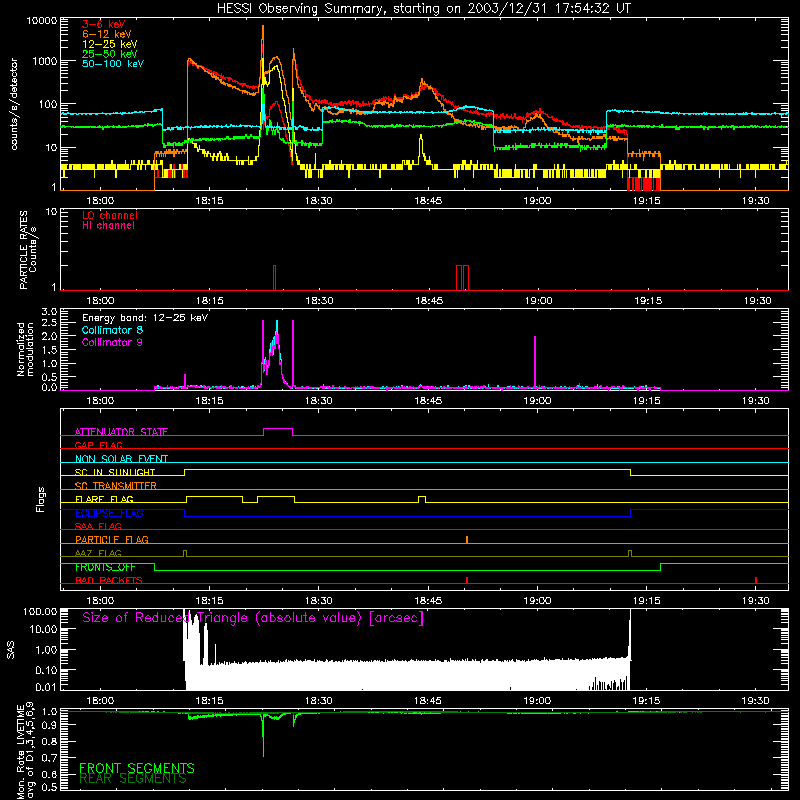Click the PARTICLE FLAG label
Viewport: 800px width, 800px height.
coord(112,539)
